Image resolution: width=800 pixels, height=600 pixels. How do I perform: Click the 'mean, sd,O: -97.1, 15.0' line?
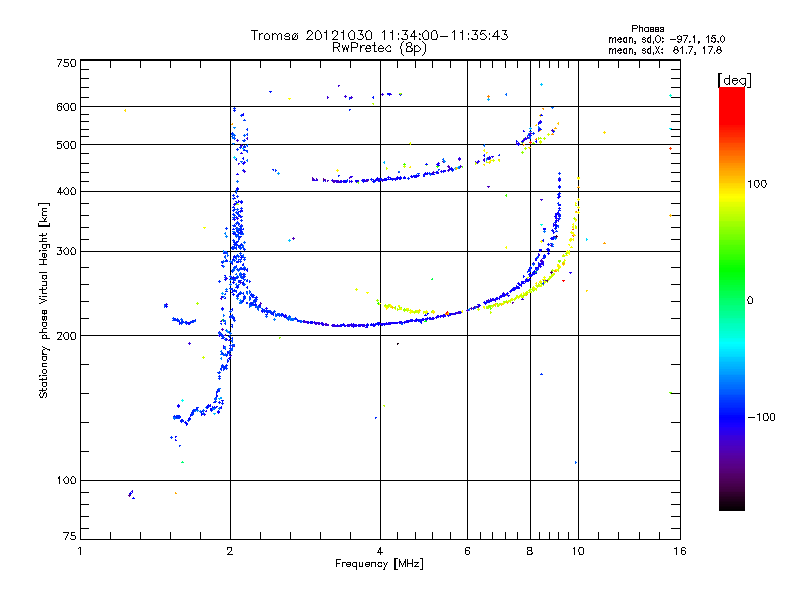[x=666, y=39]
